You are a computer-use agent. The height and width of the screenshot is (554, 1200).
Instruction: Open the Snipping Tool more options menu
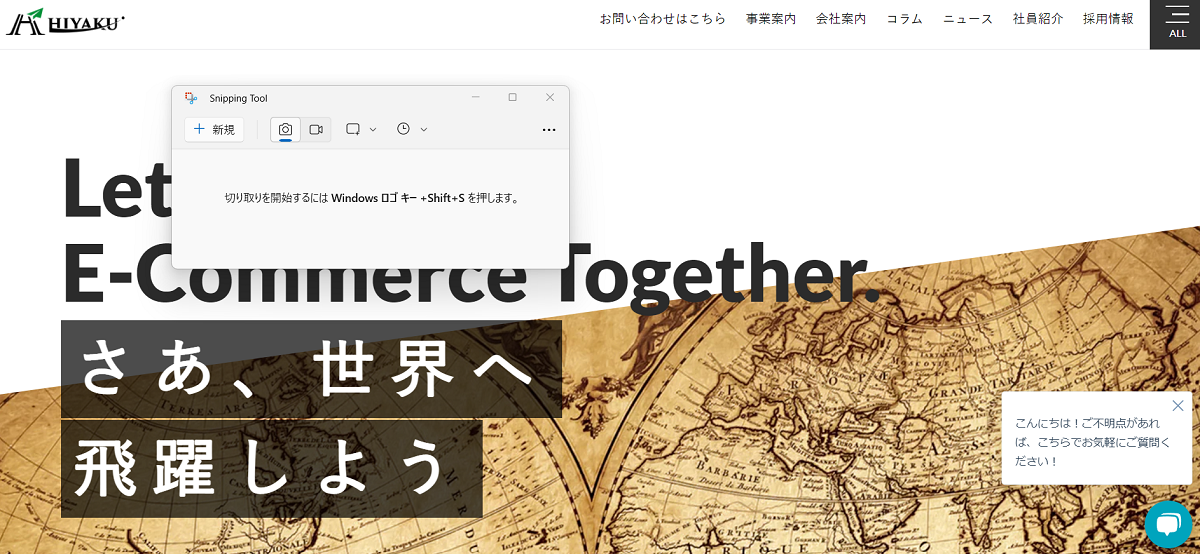coord(548,129)
